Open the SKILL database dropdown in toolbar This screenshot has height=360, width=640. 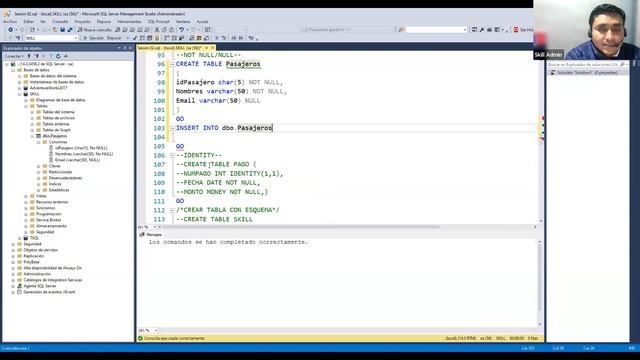[x=76, y=38]
